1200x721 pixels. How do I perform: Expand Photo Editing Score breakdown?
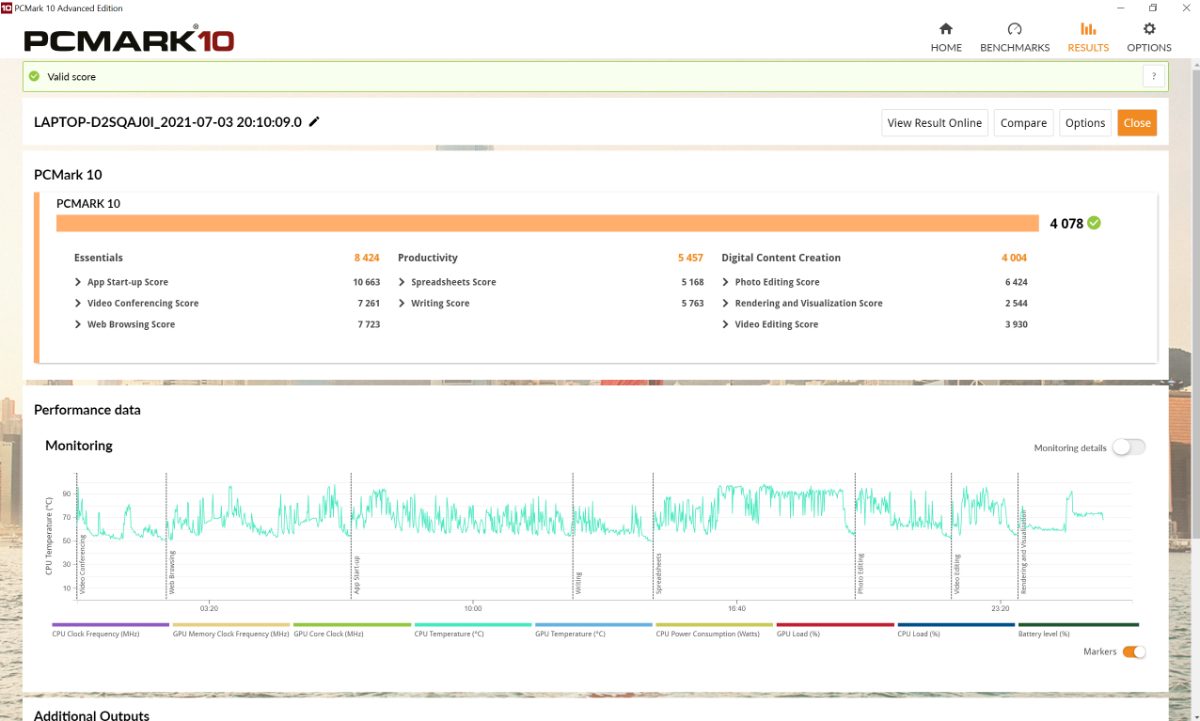pyautogui.click(x=726, y=282)
